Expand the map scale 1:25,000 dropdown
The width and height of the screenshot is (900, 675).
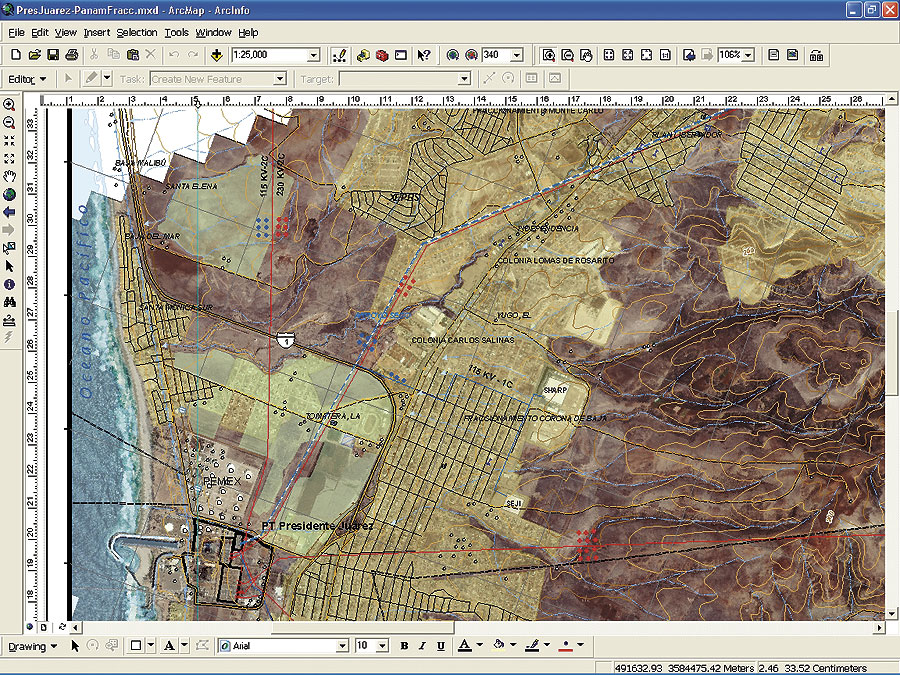click(x=313, y=56)
